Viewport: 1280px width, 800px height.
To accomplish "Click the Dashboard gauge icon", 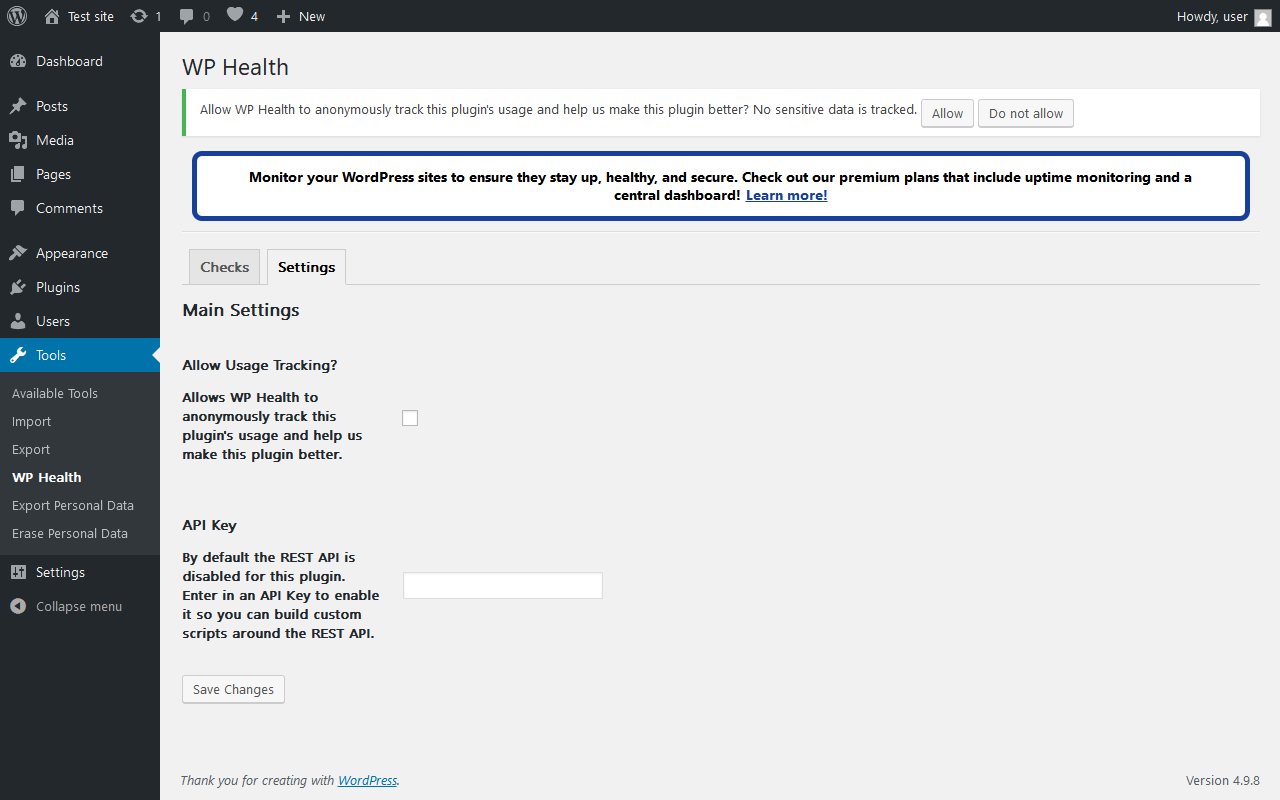I will tap(18, 61).
